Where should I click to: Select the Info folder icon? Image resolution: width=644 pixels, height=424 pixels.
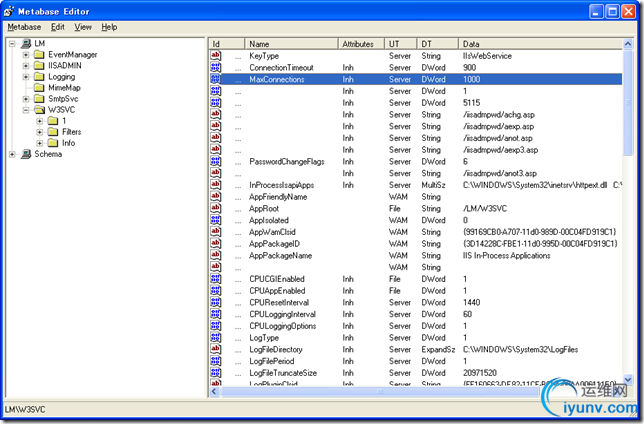click(53, 143)
